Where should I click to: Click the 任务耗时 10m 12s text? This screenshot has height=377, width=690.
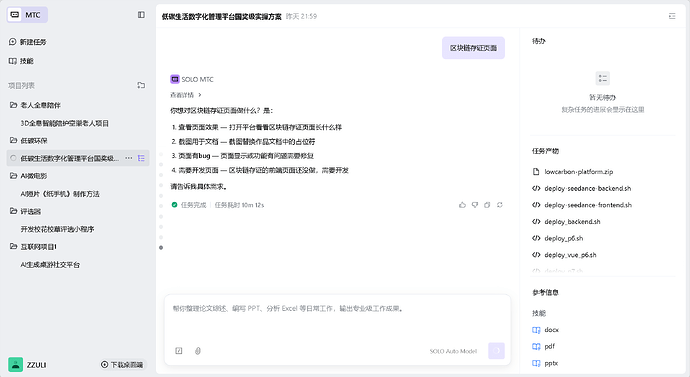coord(239,205)
